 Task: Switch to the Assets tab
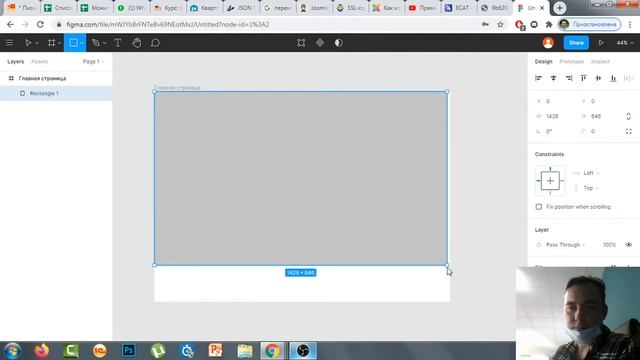[40, 62]
